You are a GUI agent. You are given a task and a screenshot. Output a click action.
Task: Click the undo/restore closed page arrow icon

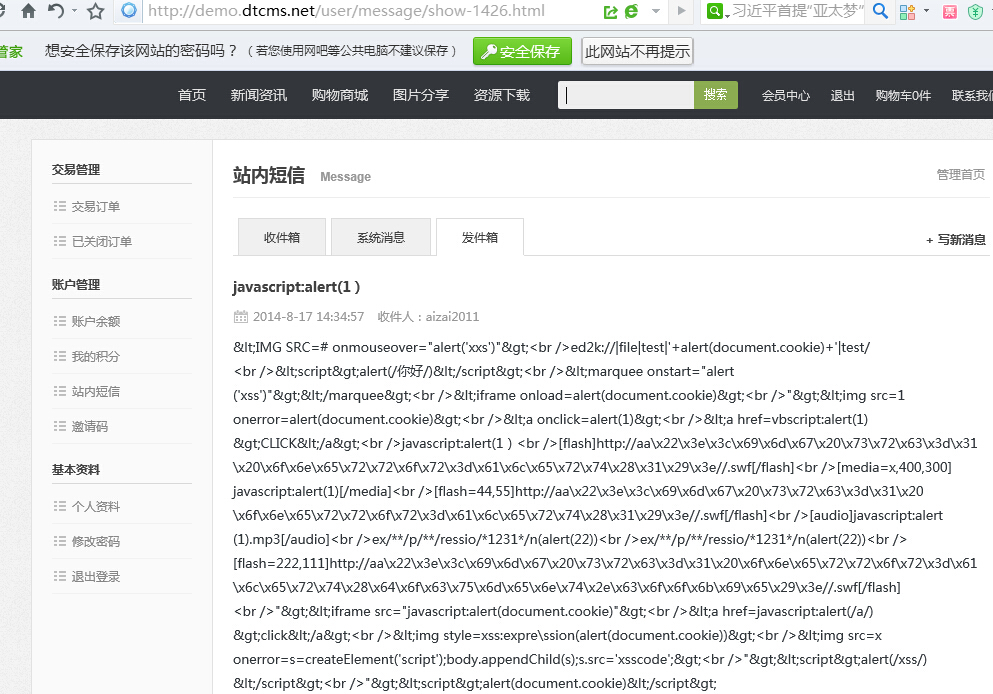(56, 11)
